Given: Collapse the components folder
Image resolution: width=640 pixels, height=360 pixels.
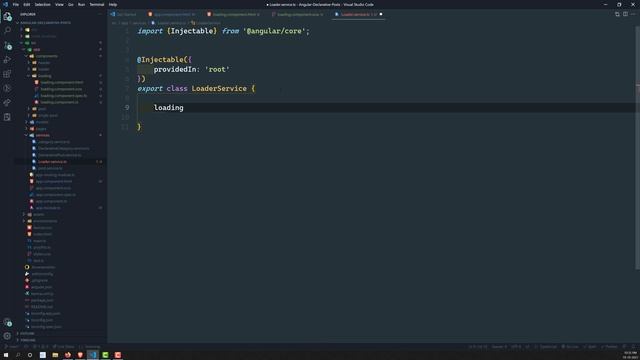Looking at the screenshot, I should [x=47, y=56].
